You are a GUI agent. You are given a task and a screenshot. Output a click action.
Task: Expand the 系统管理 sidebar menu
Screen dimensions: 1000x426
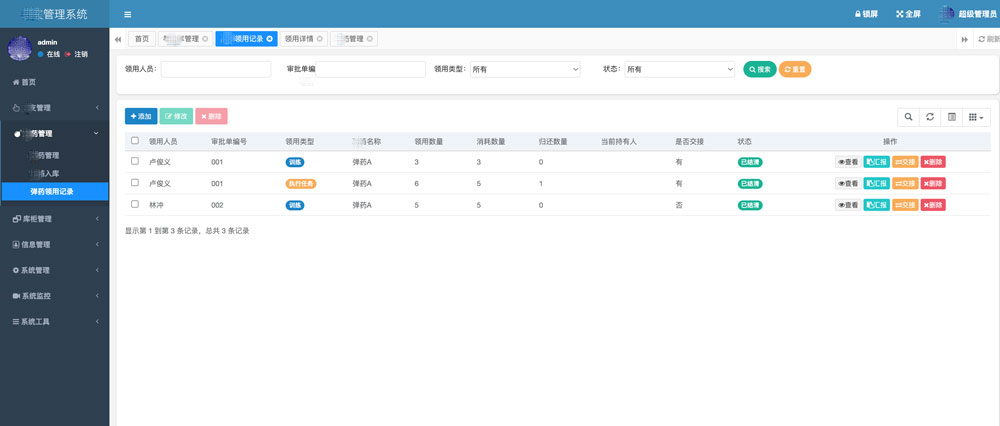click(x=54, y=270)
